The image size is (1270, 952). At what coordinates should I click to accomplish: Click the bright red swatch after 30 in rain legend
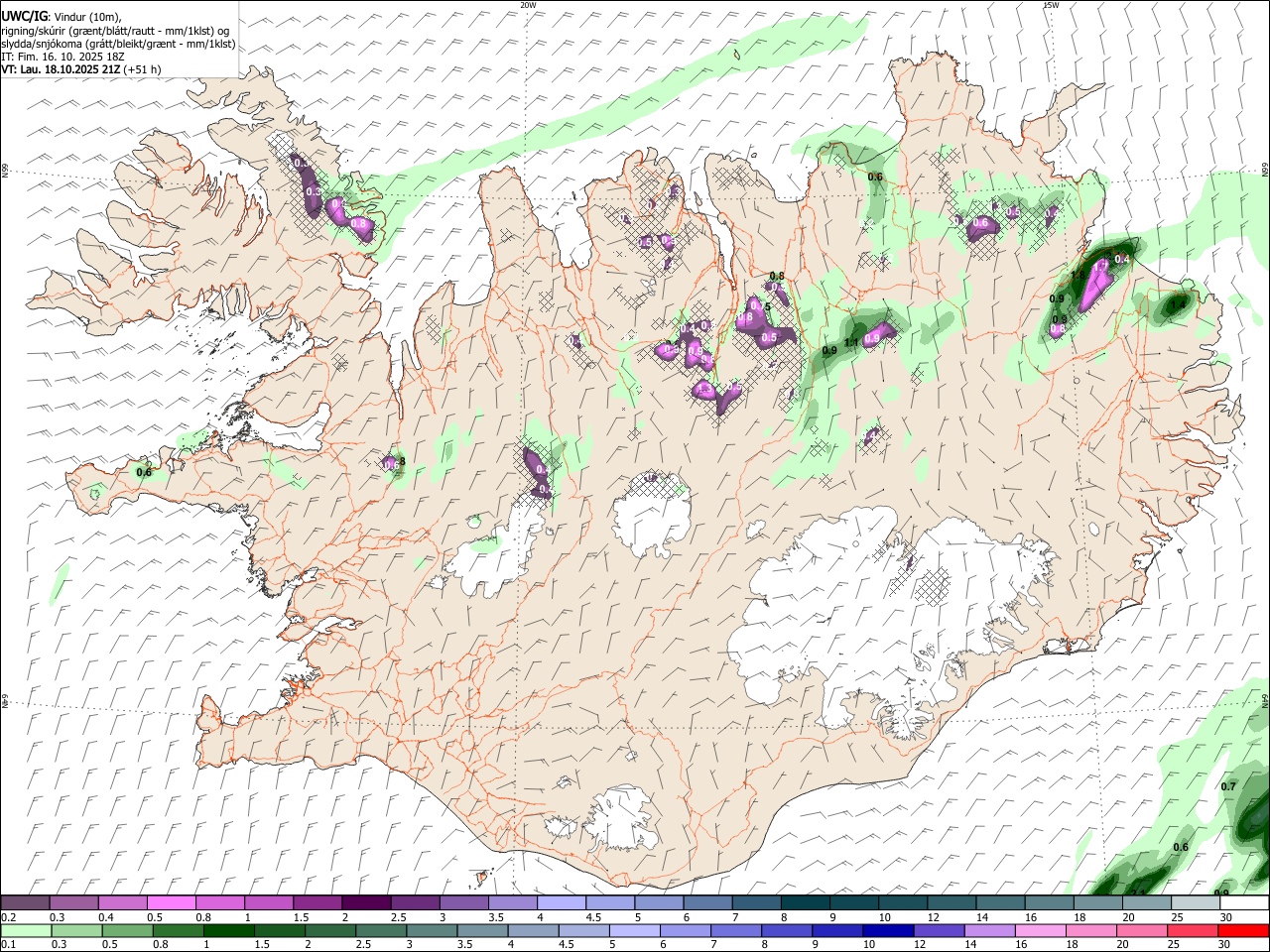point(1244,930)
